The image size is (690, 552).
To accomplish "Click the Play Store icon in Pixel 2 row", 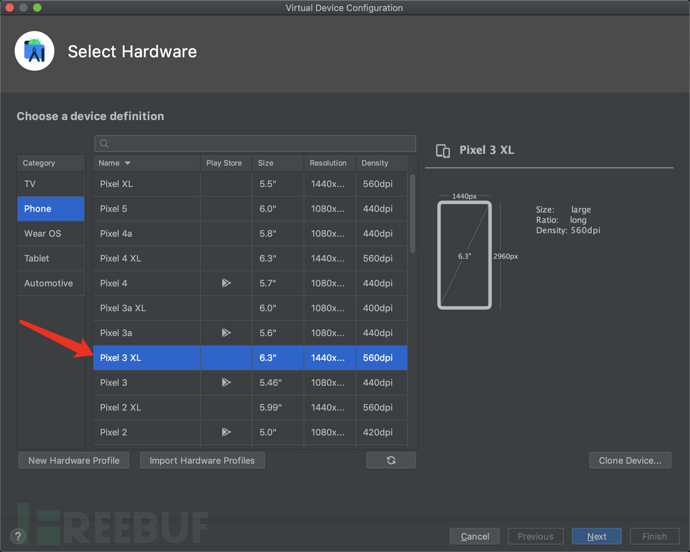I will [x=226, y=432].
